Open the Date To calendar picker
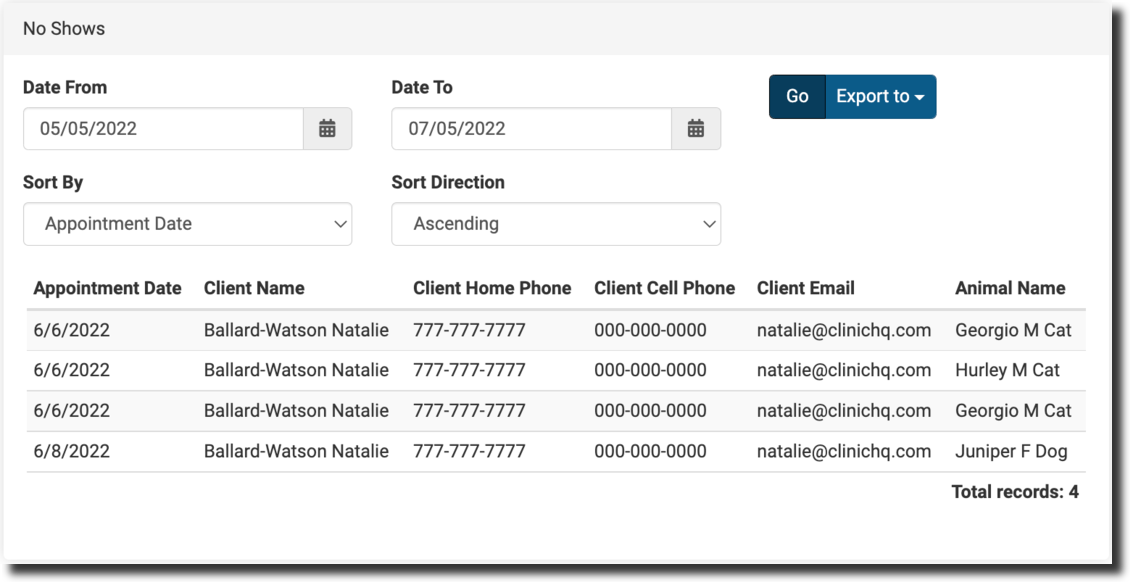This screenshot has height=582, width=1130. point(696,129)
